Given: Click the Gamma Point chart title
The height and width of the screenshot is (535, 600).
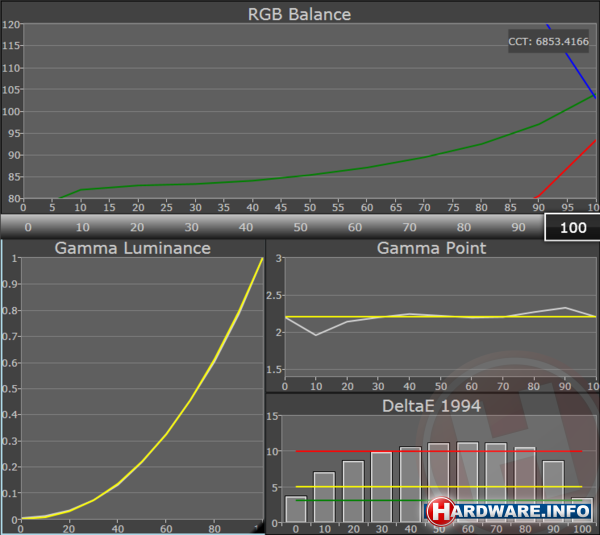Looking at the screenshot, I should pos(432,248).
